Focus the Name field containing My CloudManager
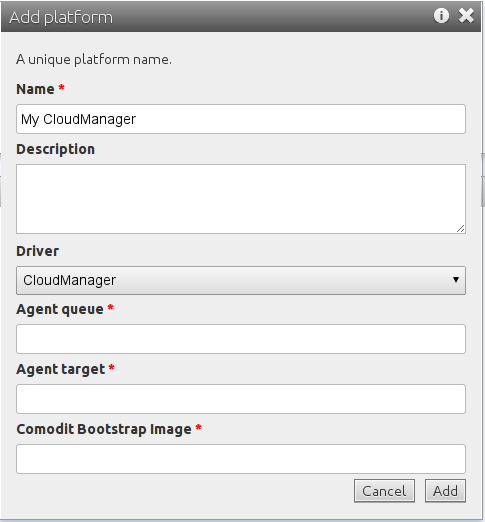 pos(241,119)
